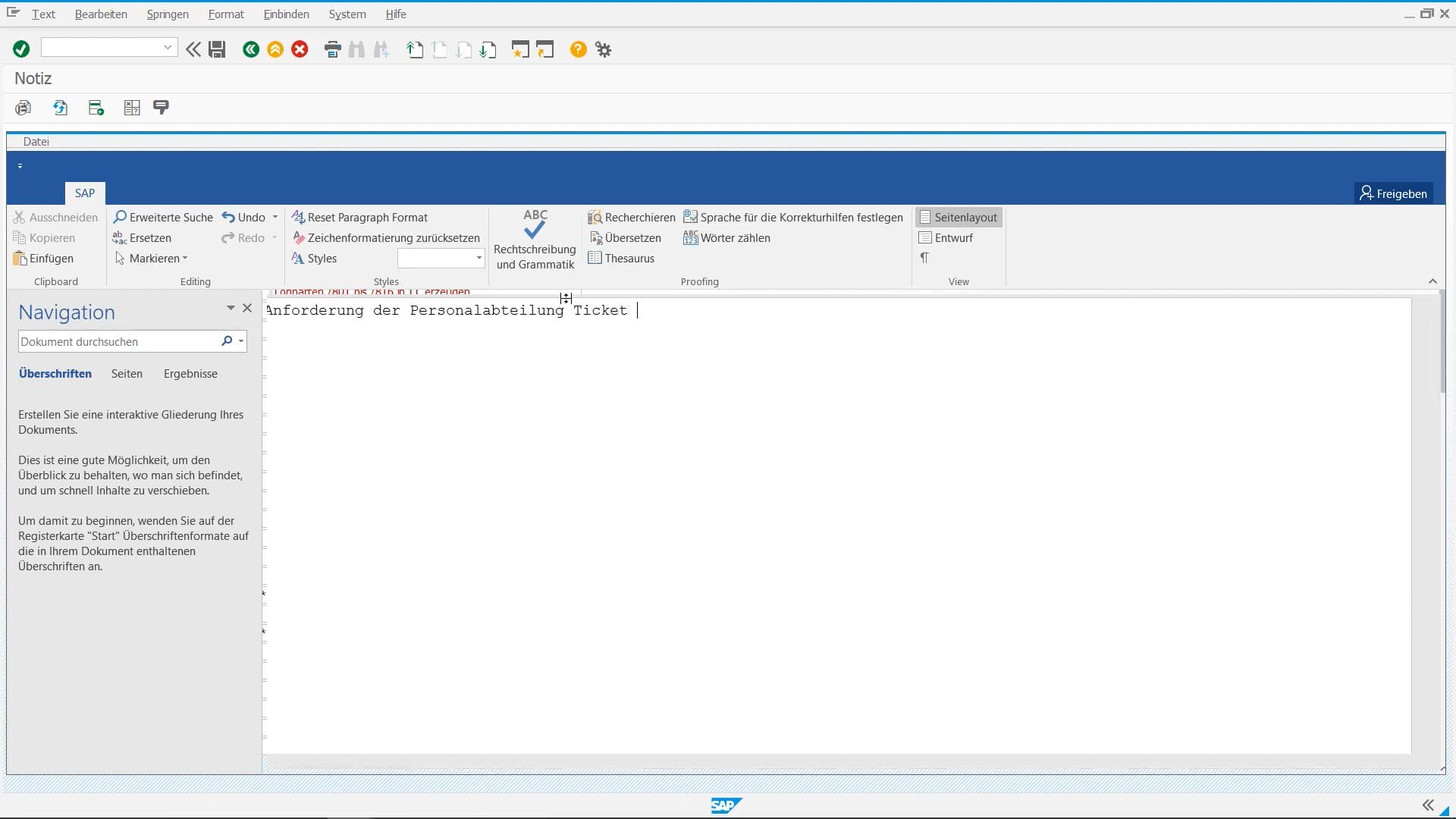Toggle Seitenlayout view
This screenshot has height=819, width=1456.
tap(959, 218)
